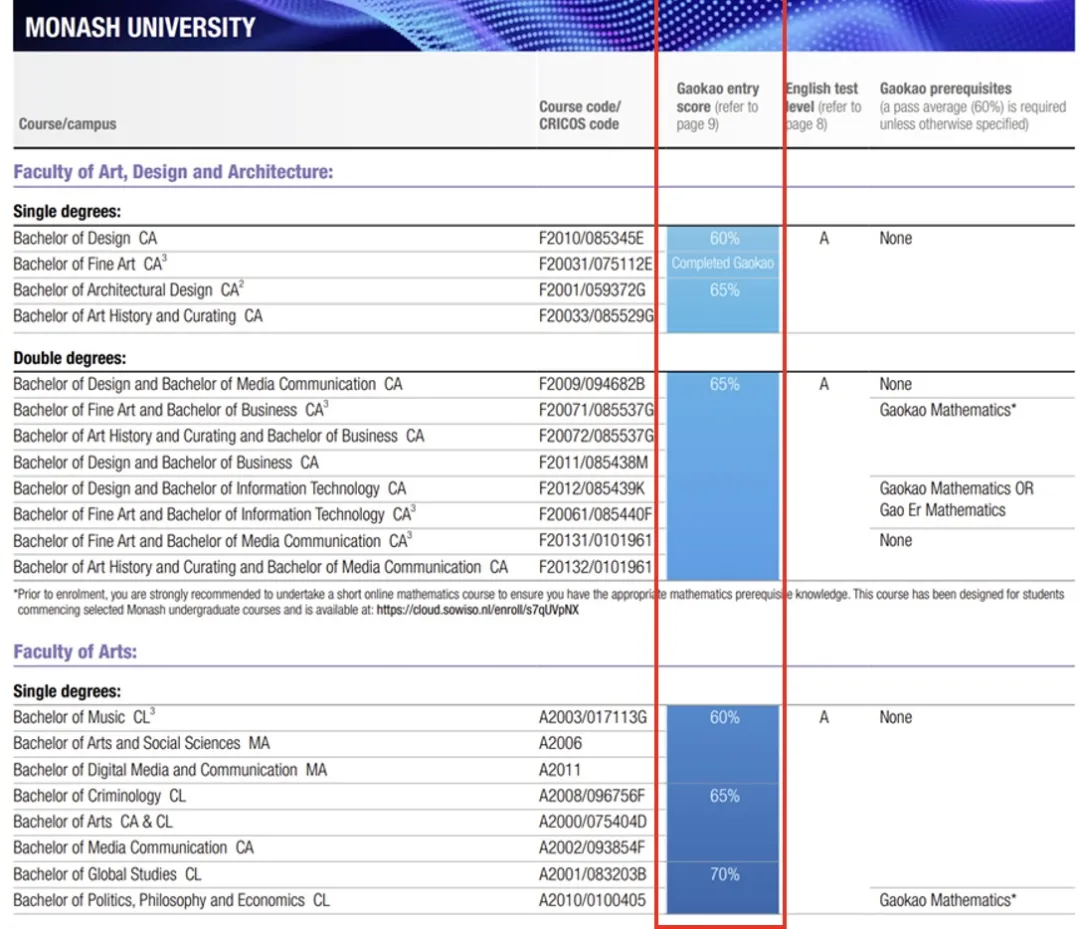The image size is (1080, 929).
Task: Select Bachelor of Architectural Design CA
Action: click(128, 290)
